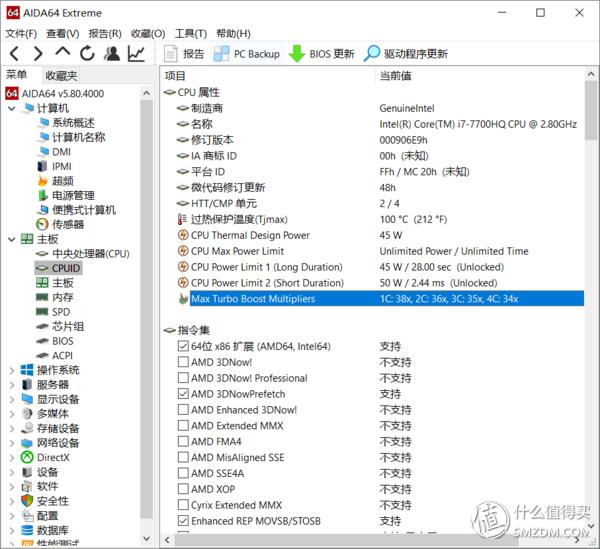Screen dimensions: 600x549
Task: Select the DMI tree item
Action: [x=54, y=152]
